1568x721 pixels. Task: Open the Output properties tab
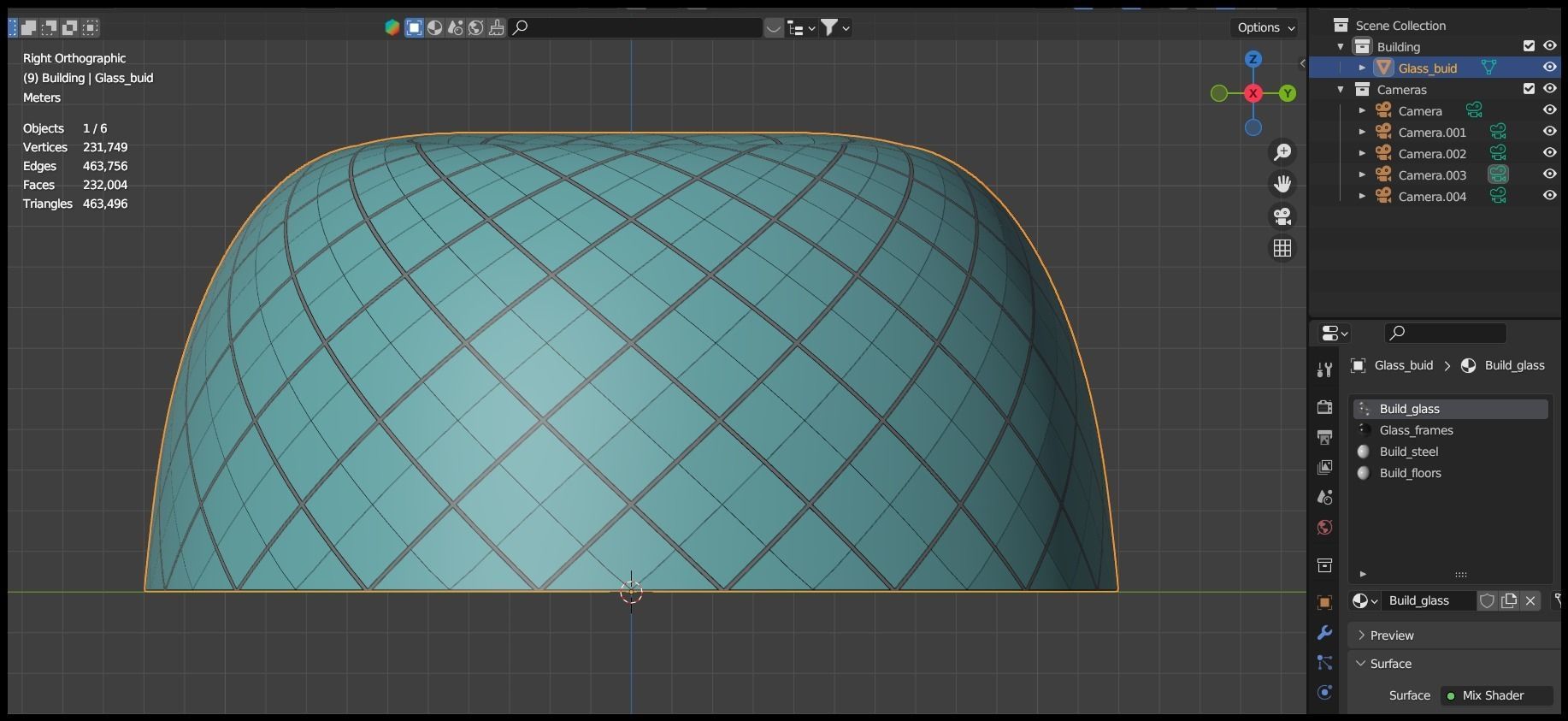[1324, 437]
